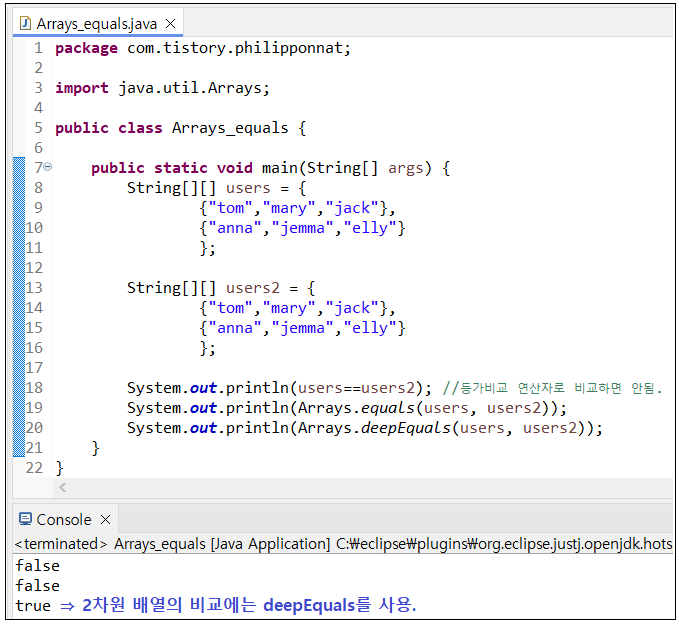This screenshot has height=624, width=679.
Task: Click the first 'false' console output
Action: (x=37, y=566)
